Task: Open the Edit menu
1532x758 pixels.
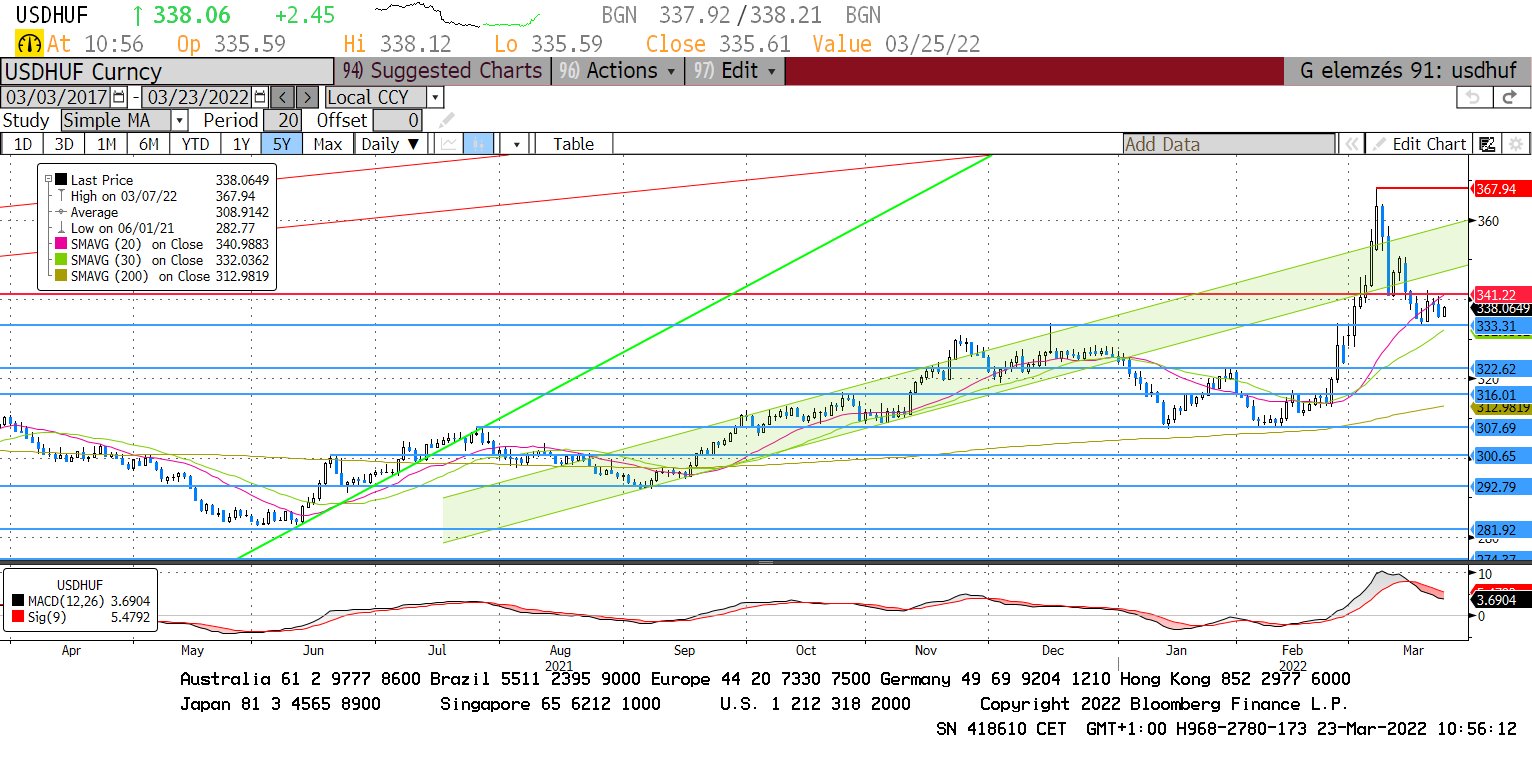Action: click(x=737, y=71)
